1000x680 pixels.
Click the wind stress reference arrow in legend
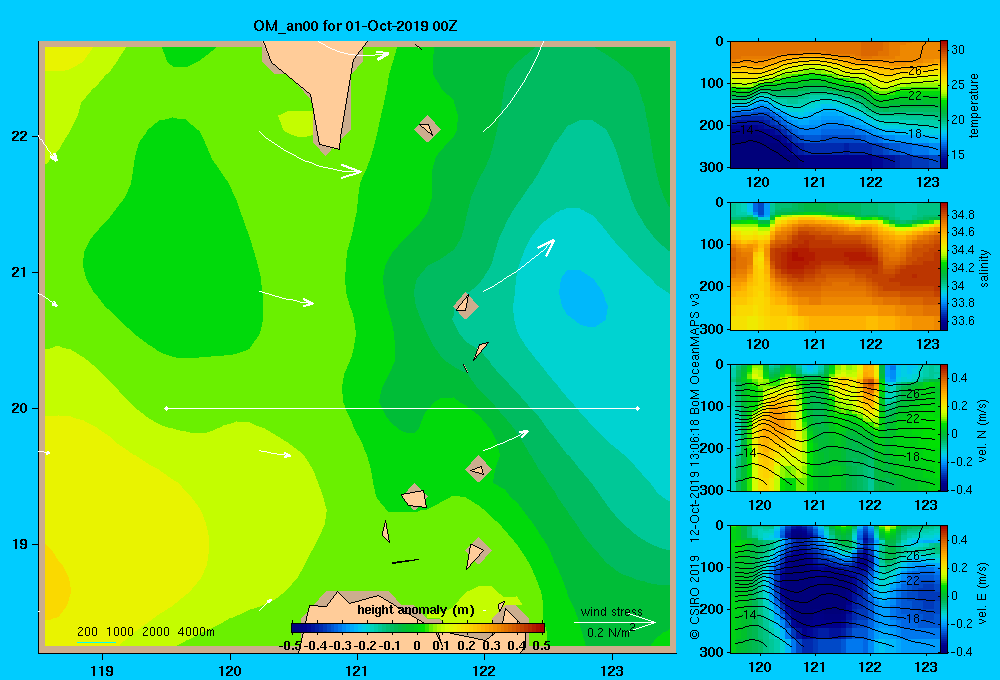(x=615, y=623)
